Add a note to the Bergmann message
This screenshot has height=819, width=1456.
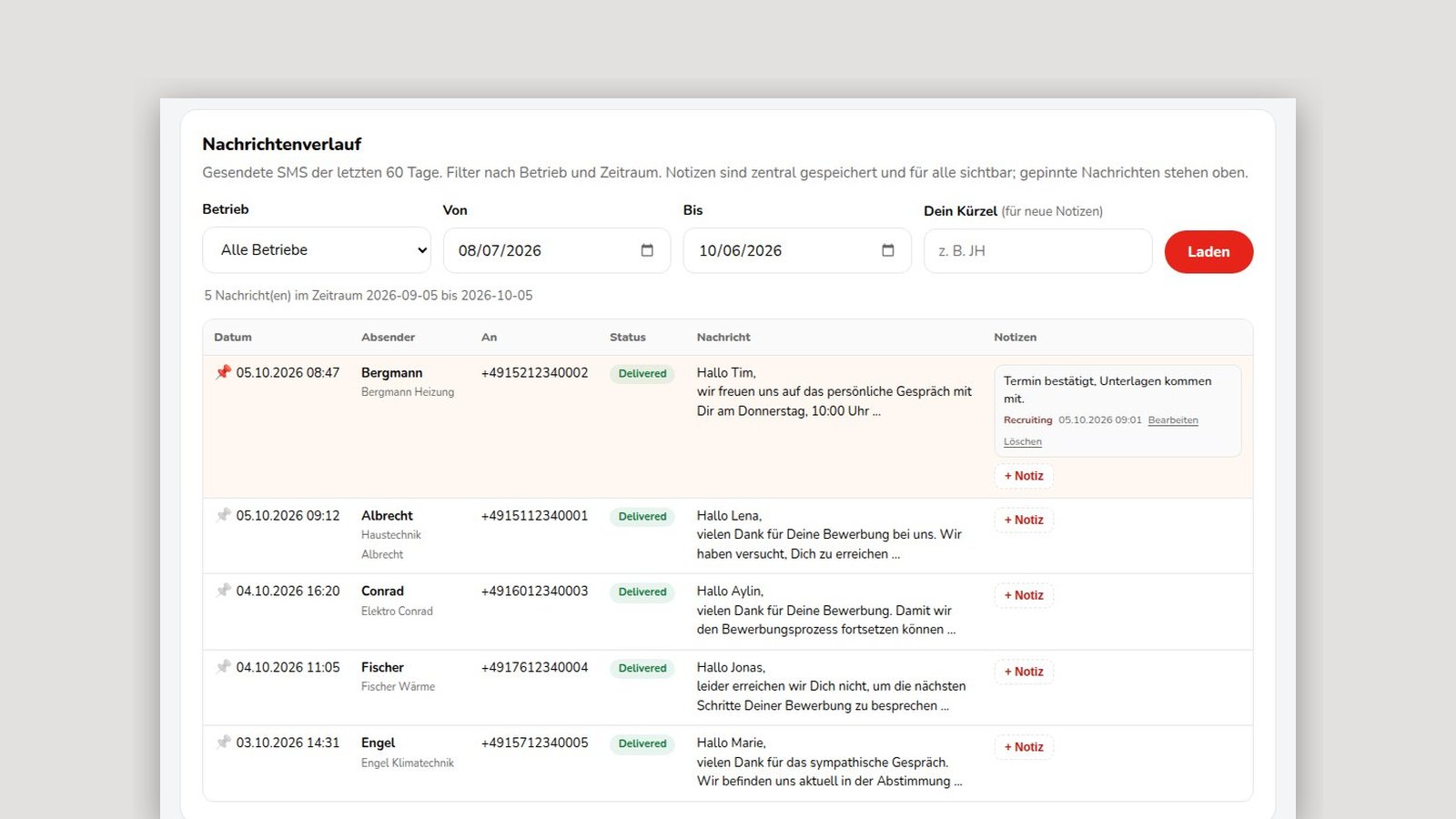[x=1024, y=476]
